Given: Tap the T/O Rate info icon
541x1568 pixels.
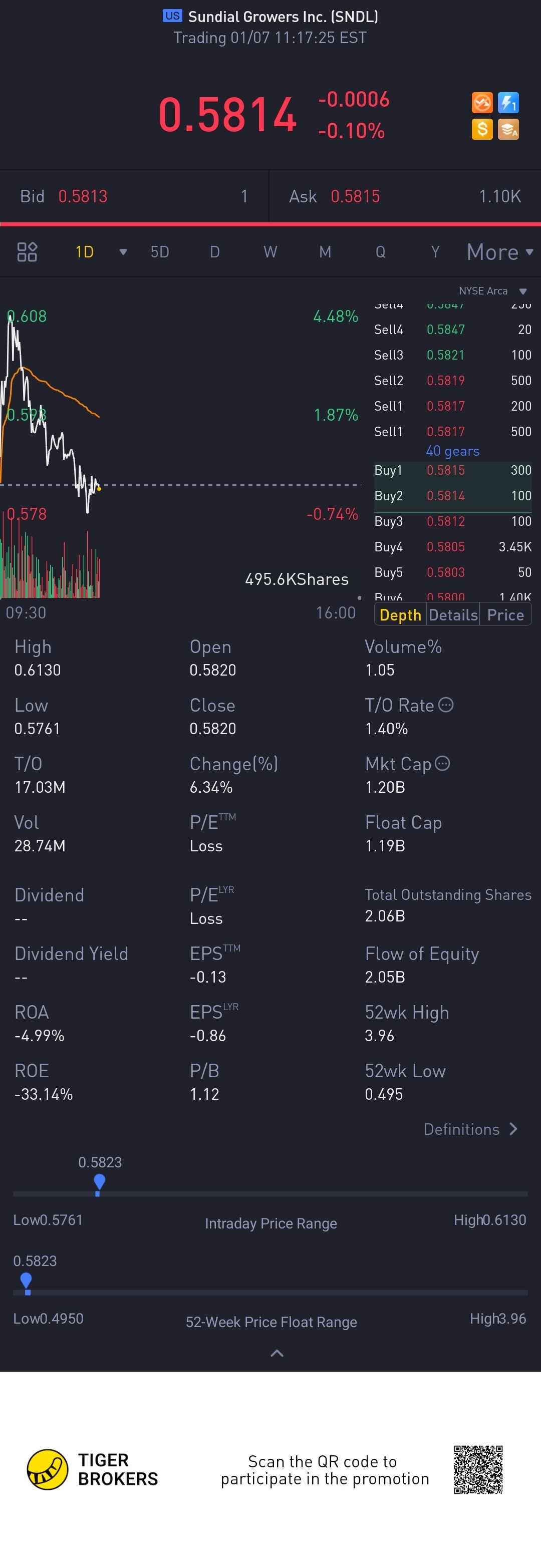Looking at the screenshot, I should (446, 705).
